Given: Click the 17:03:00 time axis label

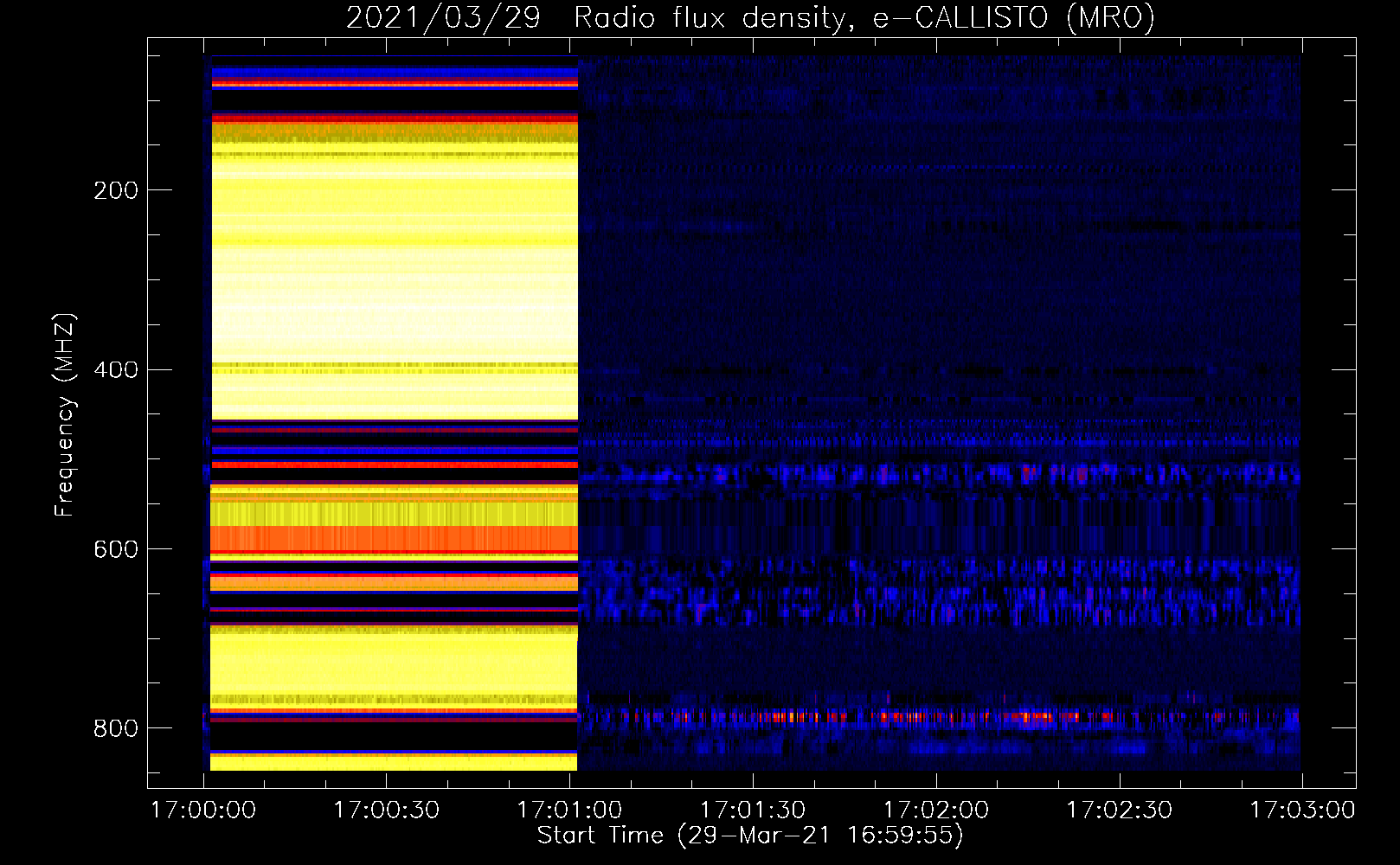Looking at the screenshot, I should tap(1302, 811).
